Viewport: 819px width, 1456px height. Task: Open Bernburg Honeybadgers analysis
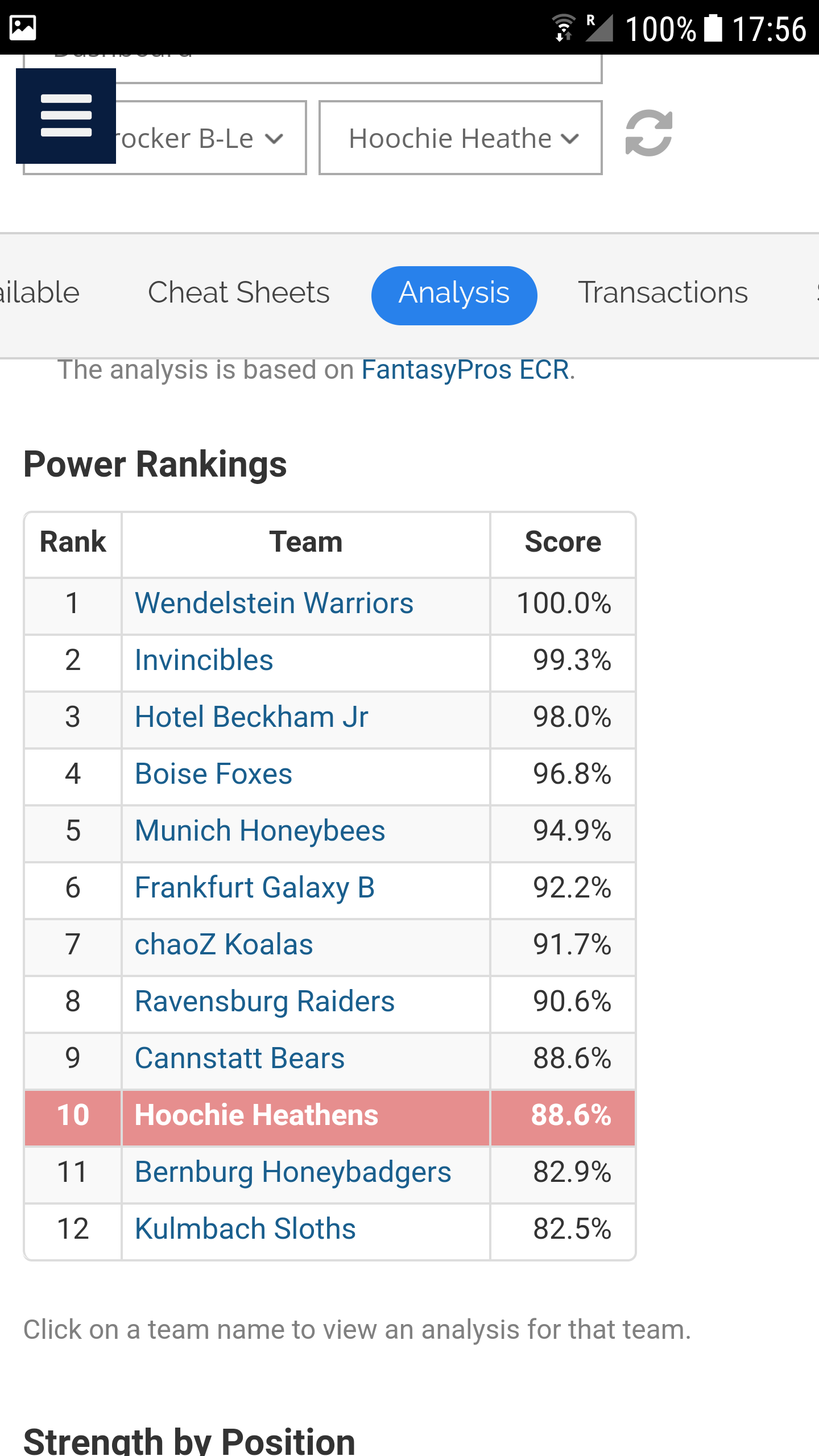pyautogui.click(x=293, y=1172)
